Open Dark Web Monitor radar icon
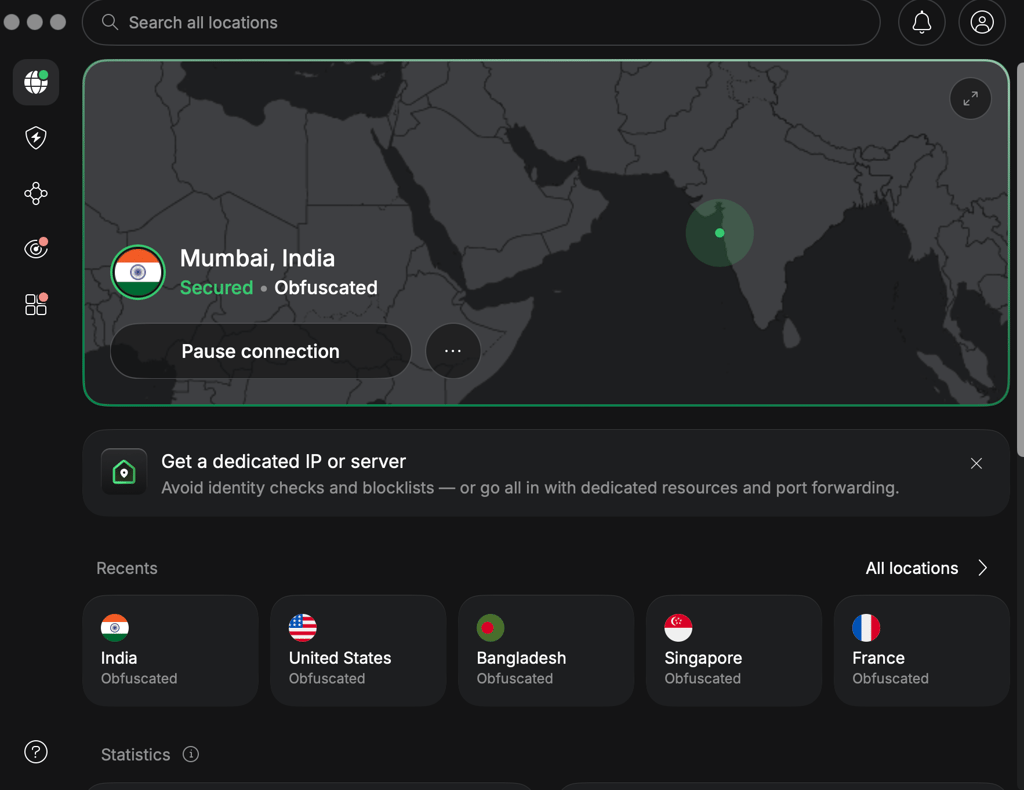The height and width of the screenshot is (790, 1024). pos(36,248)
